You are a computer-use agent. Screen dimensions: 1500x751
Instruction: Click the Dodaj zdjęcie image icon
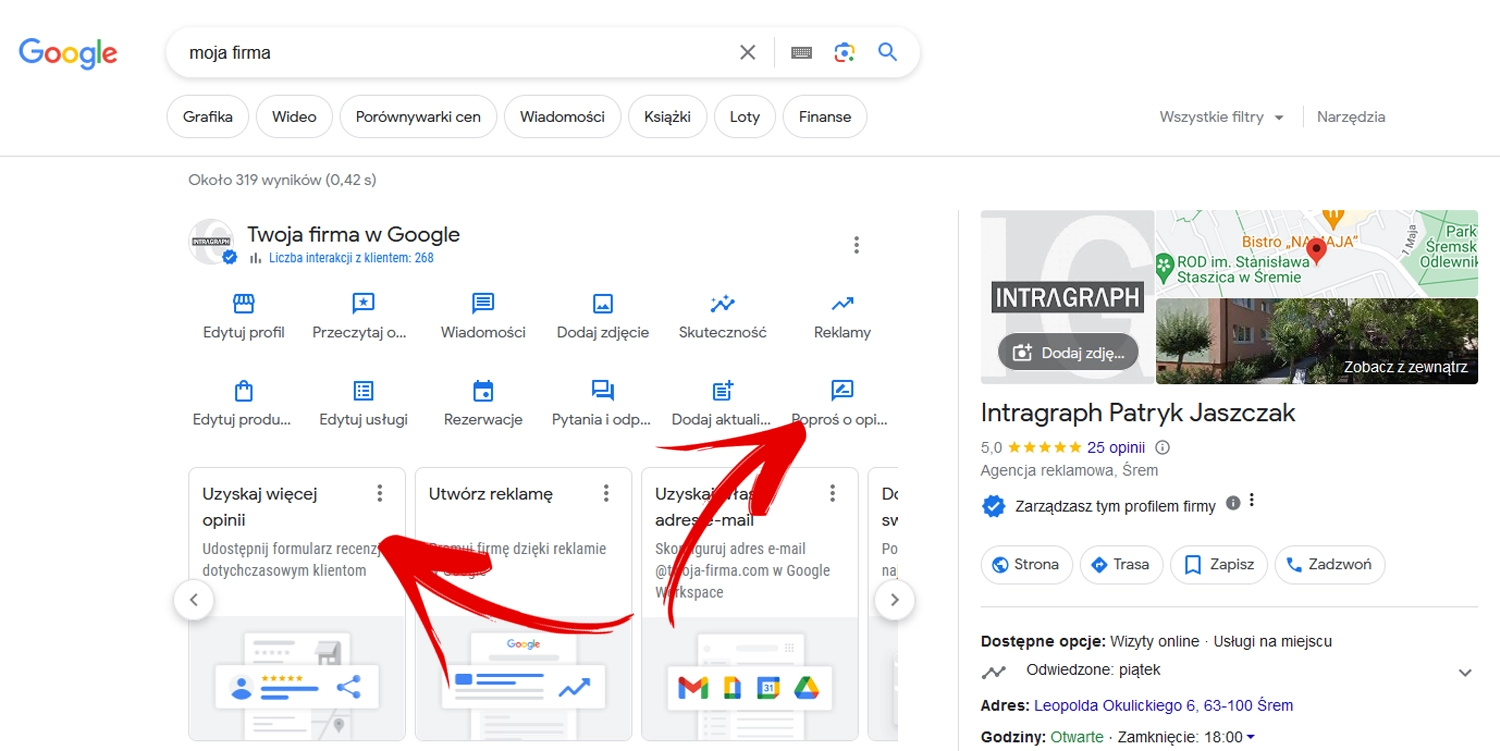click(x=602, y=304)
